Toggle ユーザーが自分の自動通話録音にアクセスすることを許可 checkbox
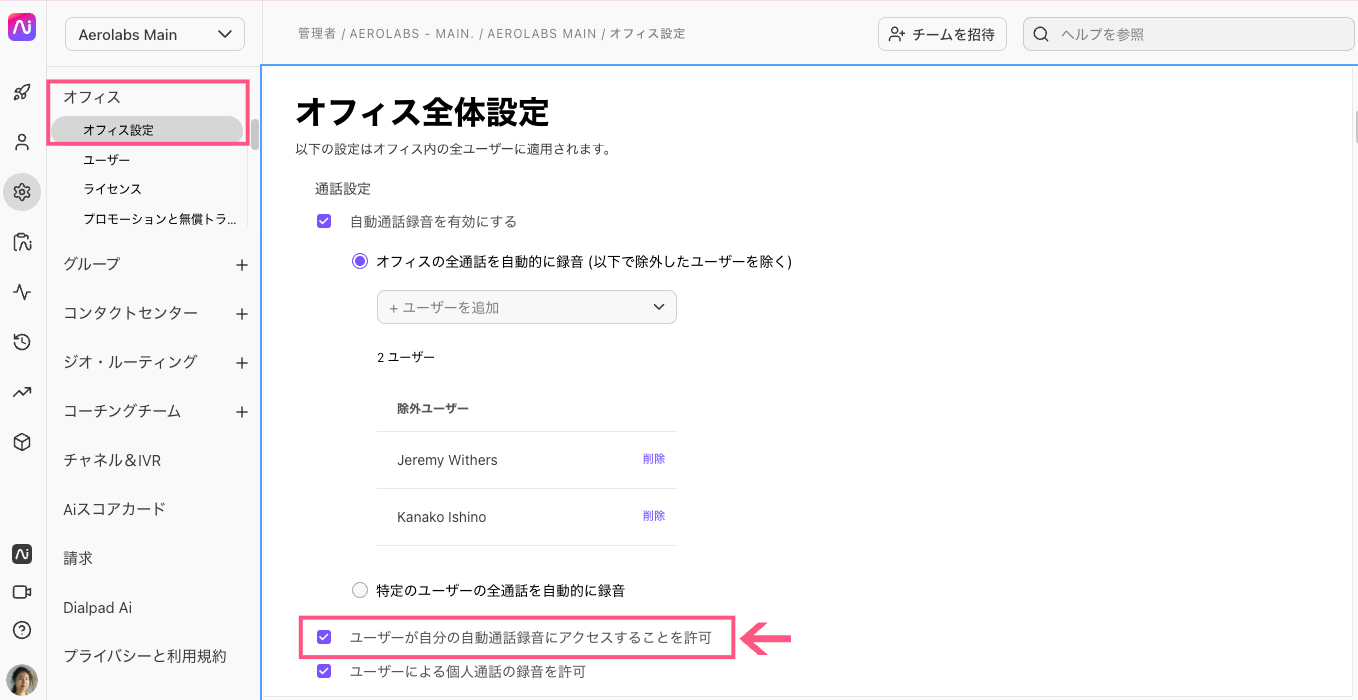This screenshot has width=1358, height=700. click(x=324, y=637)
